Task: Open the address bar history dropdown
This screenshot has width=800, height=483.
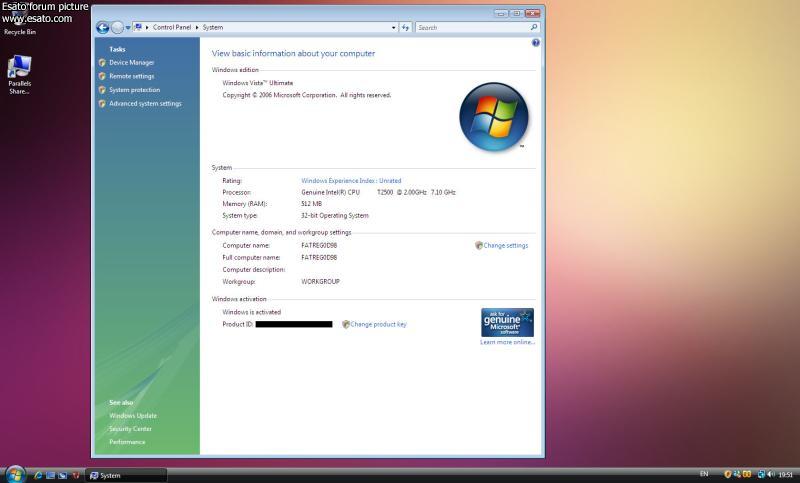Action: pos(393,28)
